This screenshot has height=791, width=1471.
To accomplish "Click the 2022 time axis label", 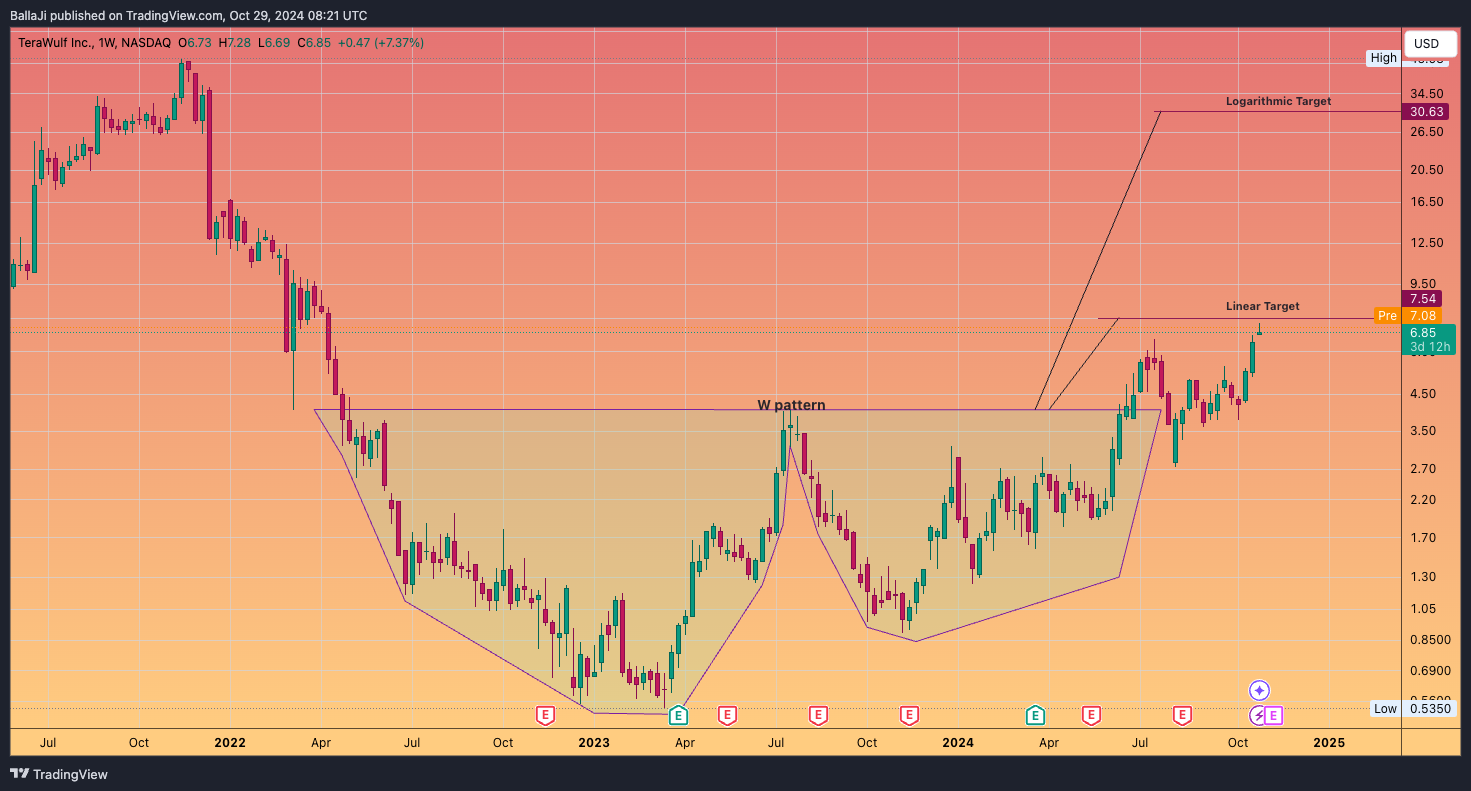I will coord(230,742).
